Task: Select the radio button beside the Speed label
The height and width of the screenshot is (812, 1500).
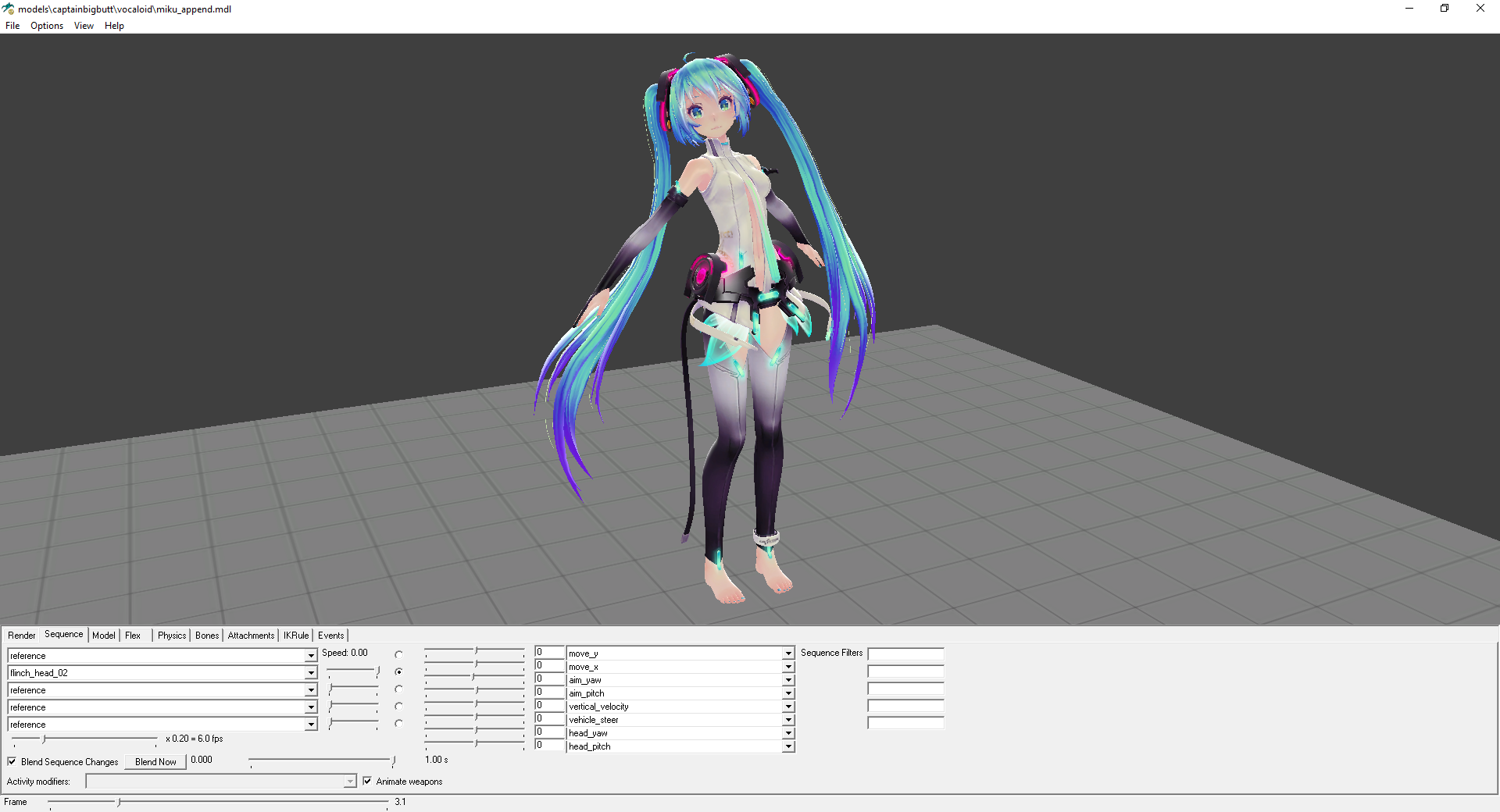Action: click(x=398, y=654)
